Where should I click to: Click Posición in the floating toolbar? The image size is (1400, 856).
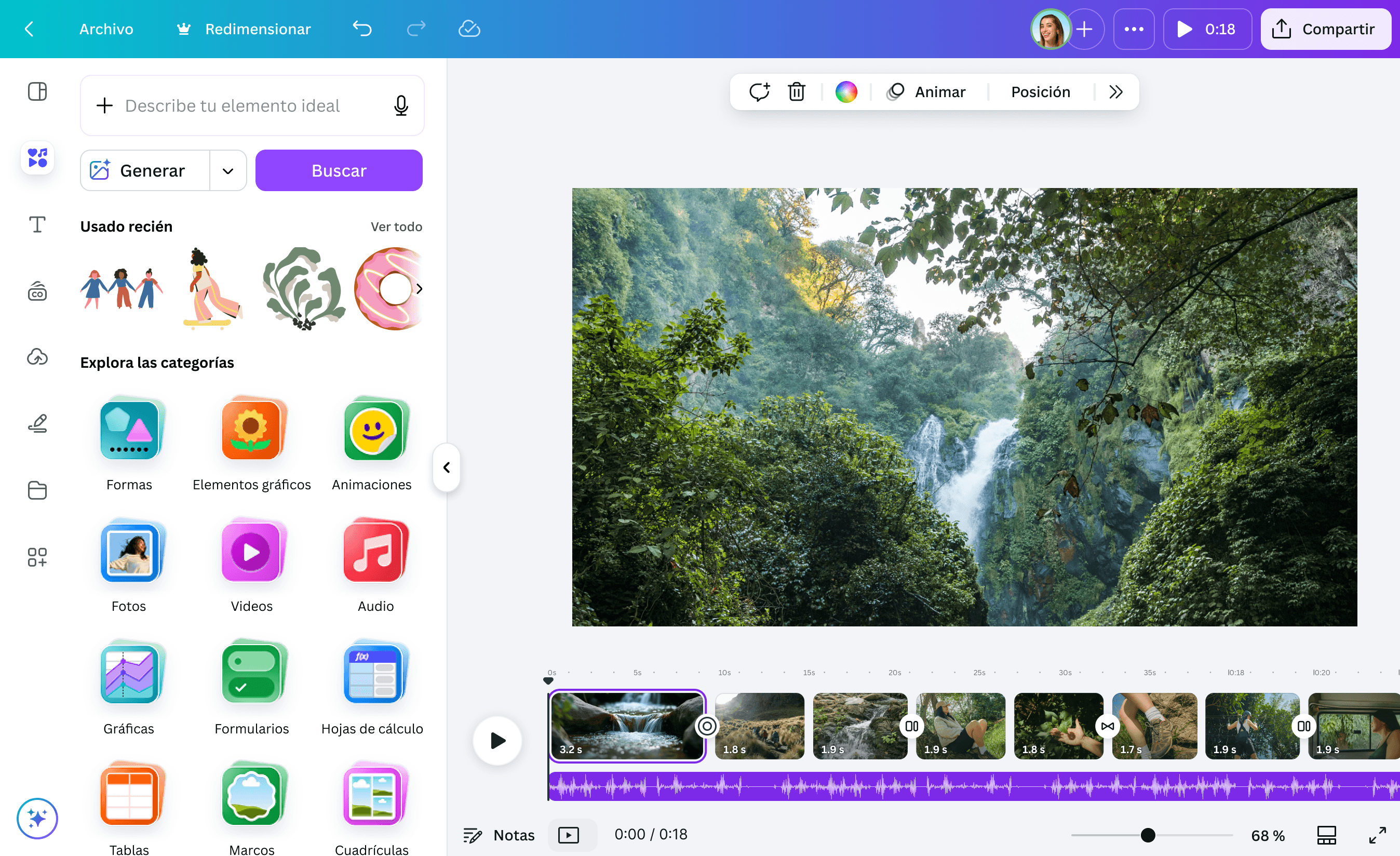pyautogui.click(x=1040, y=91)
